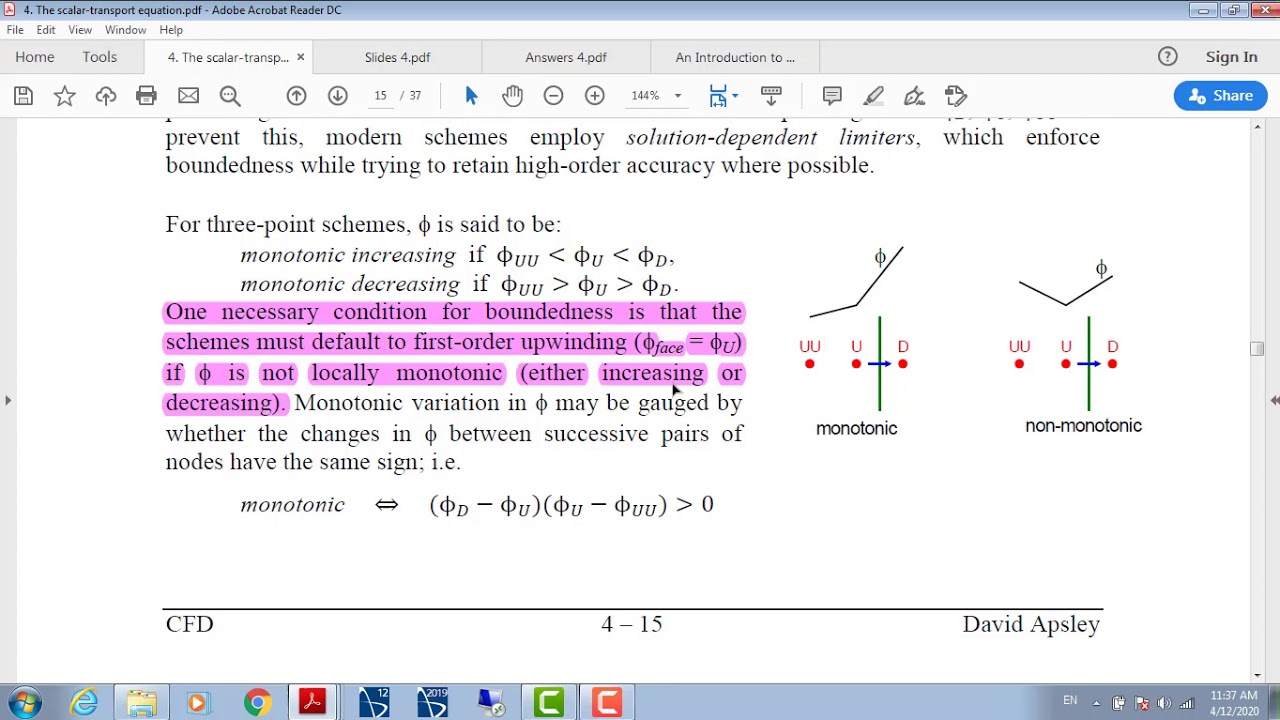Zoom in with the plus button
This screenshot has height=720, width=1280.
(595, 96)
